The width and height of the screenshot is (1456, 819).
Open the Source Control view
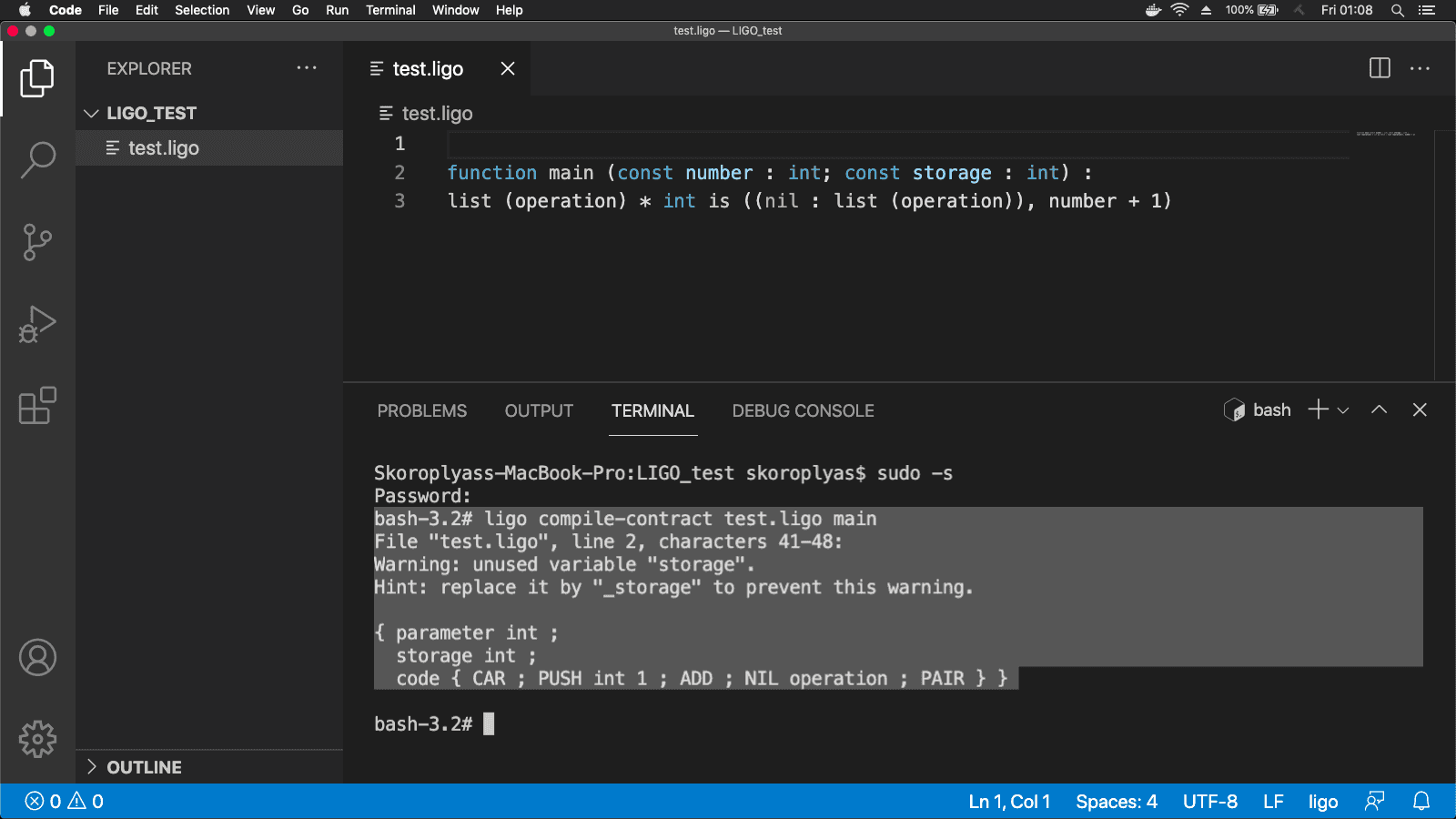37,242
